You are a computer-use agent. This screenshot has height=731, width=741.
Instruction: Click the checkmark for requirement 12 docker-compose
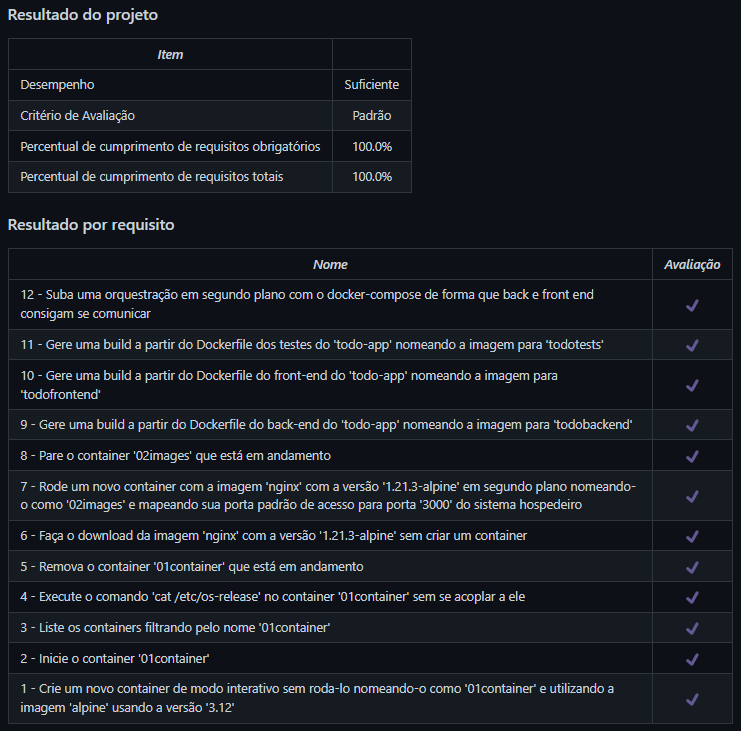click(x=692, y=305)
